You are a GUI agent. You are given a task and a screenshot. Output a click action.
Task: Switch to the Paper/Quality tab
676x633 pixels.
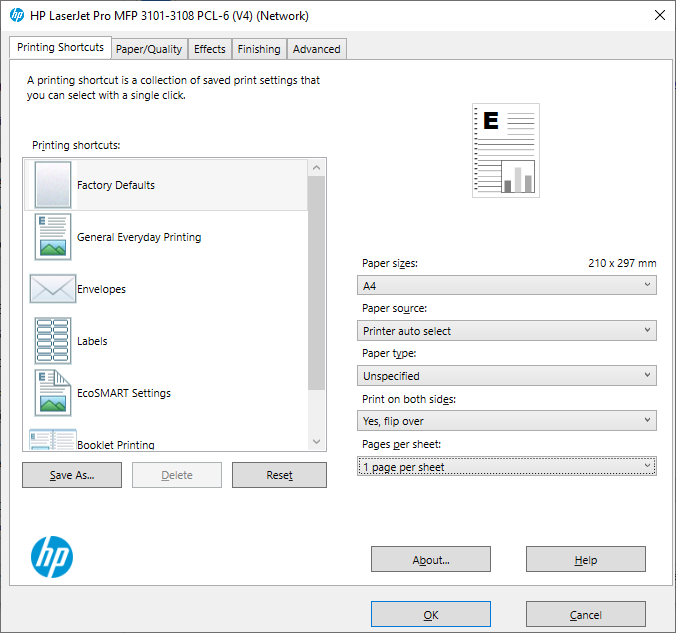point(149,49)
